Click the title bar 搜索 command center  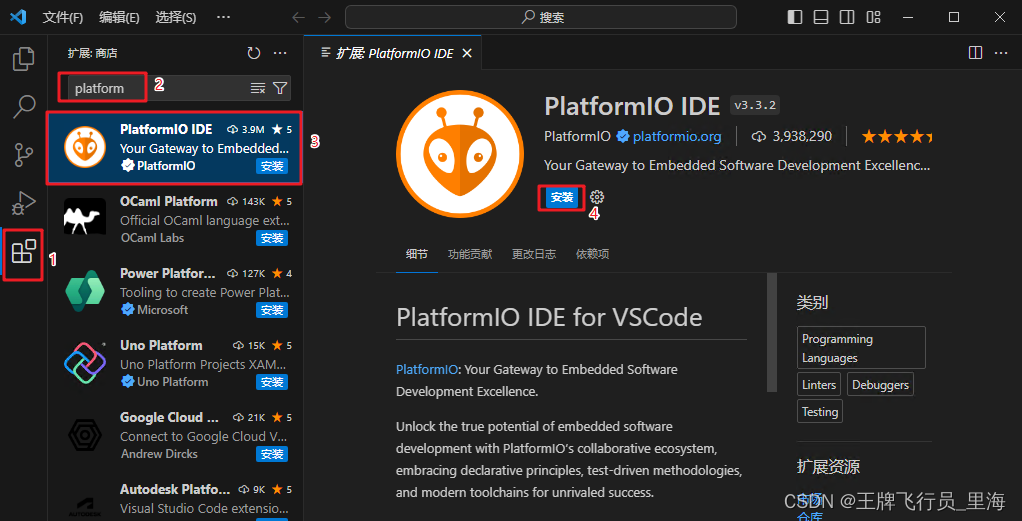(541, 18)
